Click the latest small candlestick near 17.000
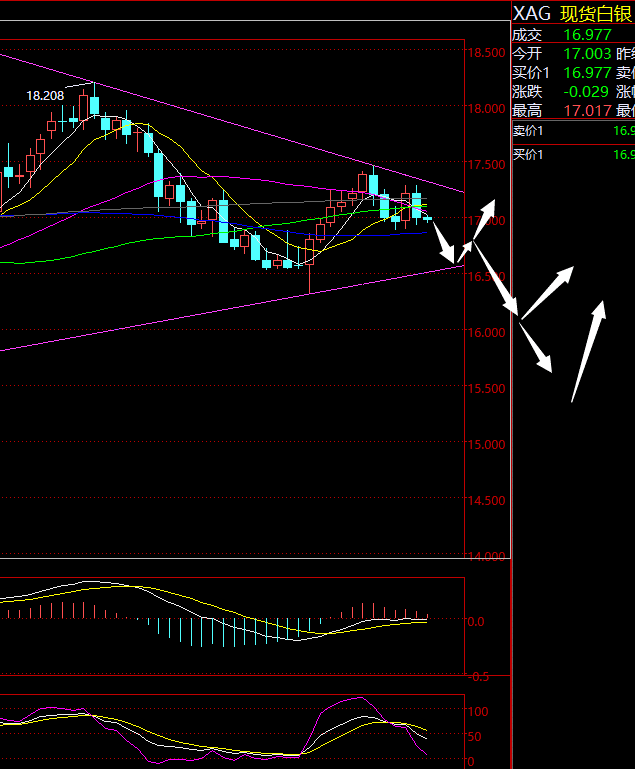635x769 pixels. pos(427,219)
